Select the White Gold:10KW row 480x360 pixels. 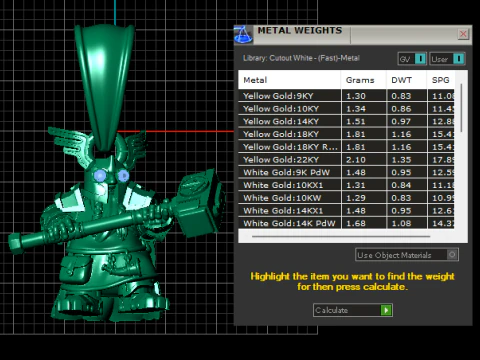click(x=346, y=198)
